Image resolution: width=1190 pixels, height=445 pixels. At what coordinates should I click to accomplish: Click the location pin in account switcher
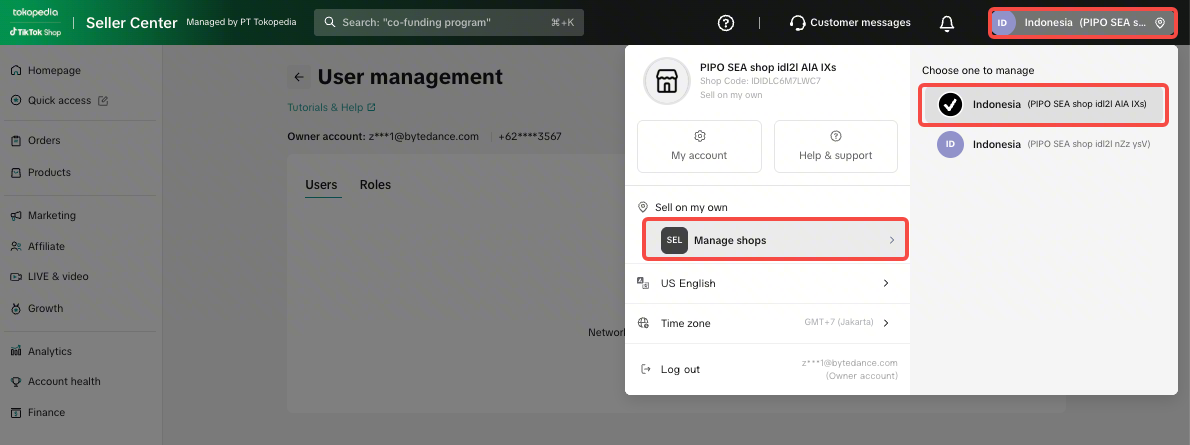1160,23
